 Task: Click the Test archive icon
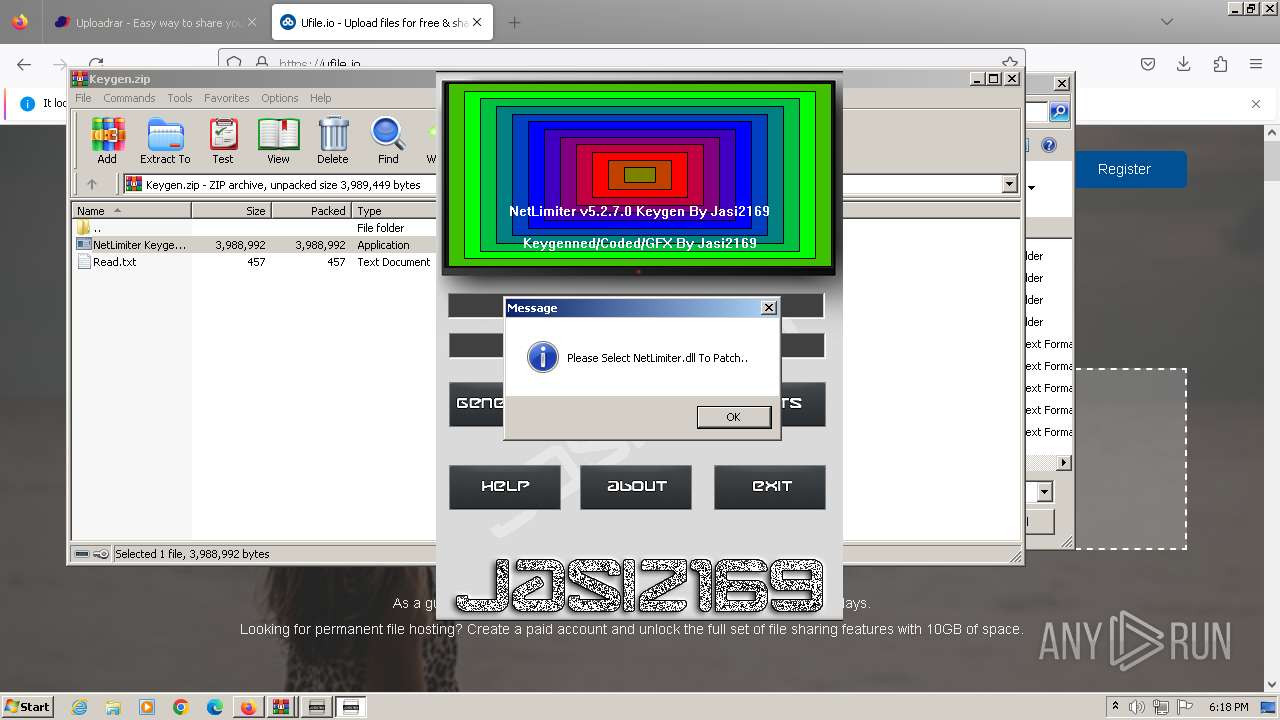click(223, 141)
